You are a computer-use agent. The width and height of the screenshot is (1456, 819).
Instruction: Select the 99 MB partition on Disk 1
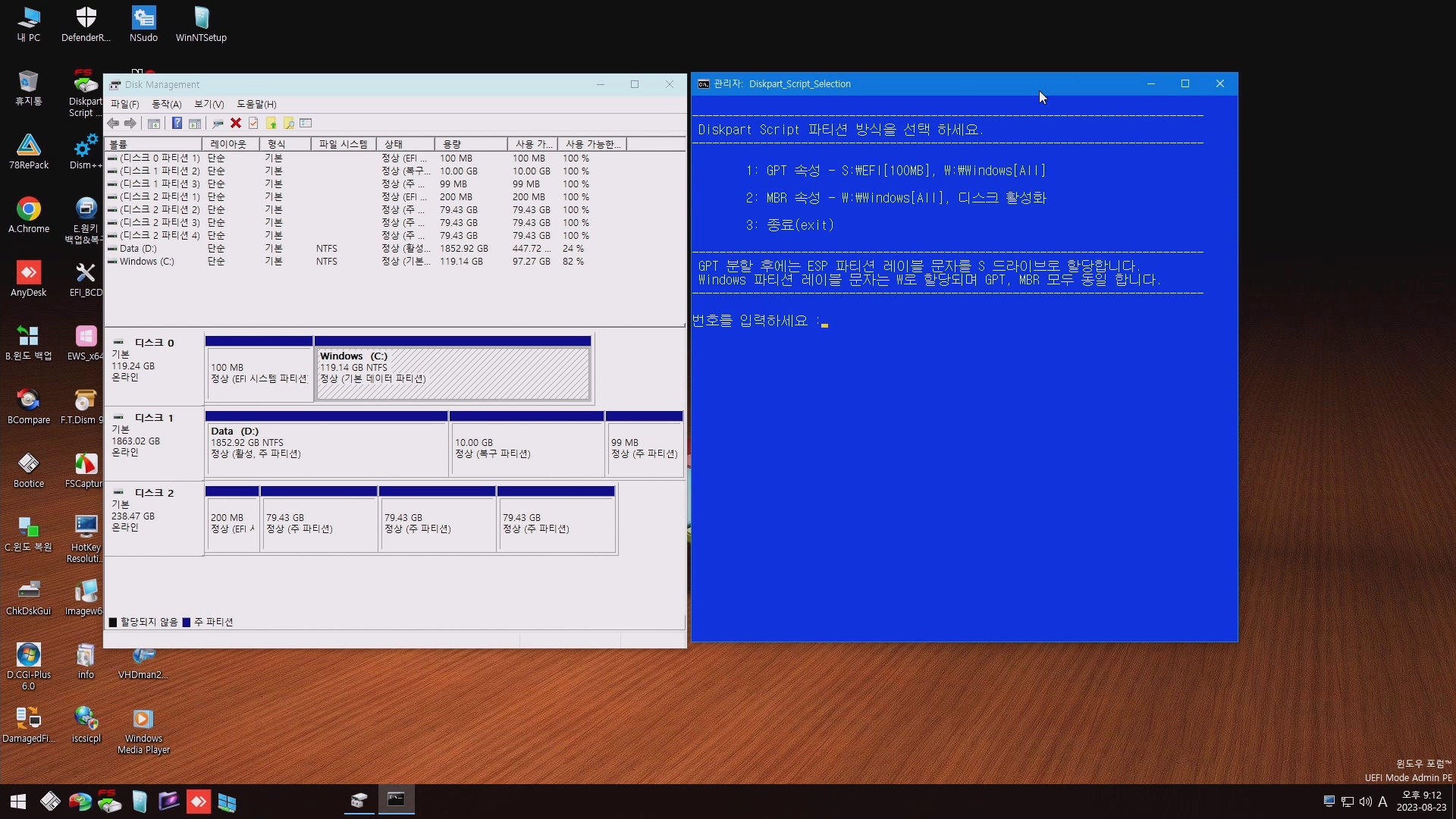(x=645, y=444)
